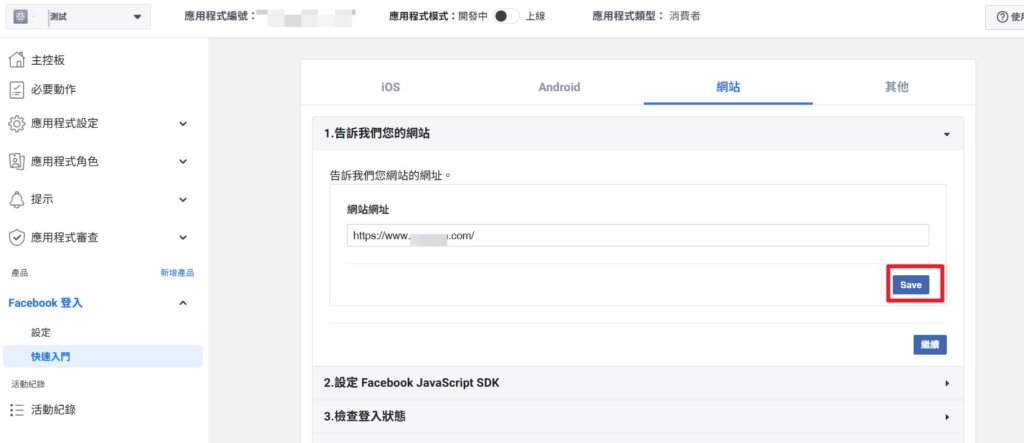The height and width of the screenshot is (443, 1024).
Task: Click the 應用程式設定 gear icon
Action: click(x=17, y=123)
